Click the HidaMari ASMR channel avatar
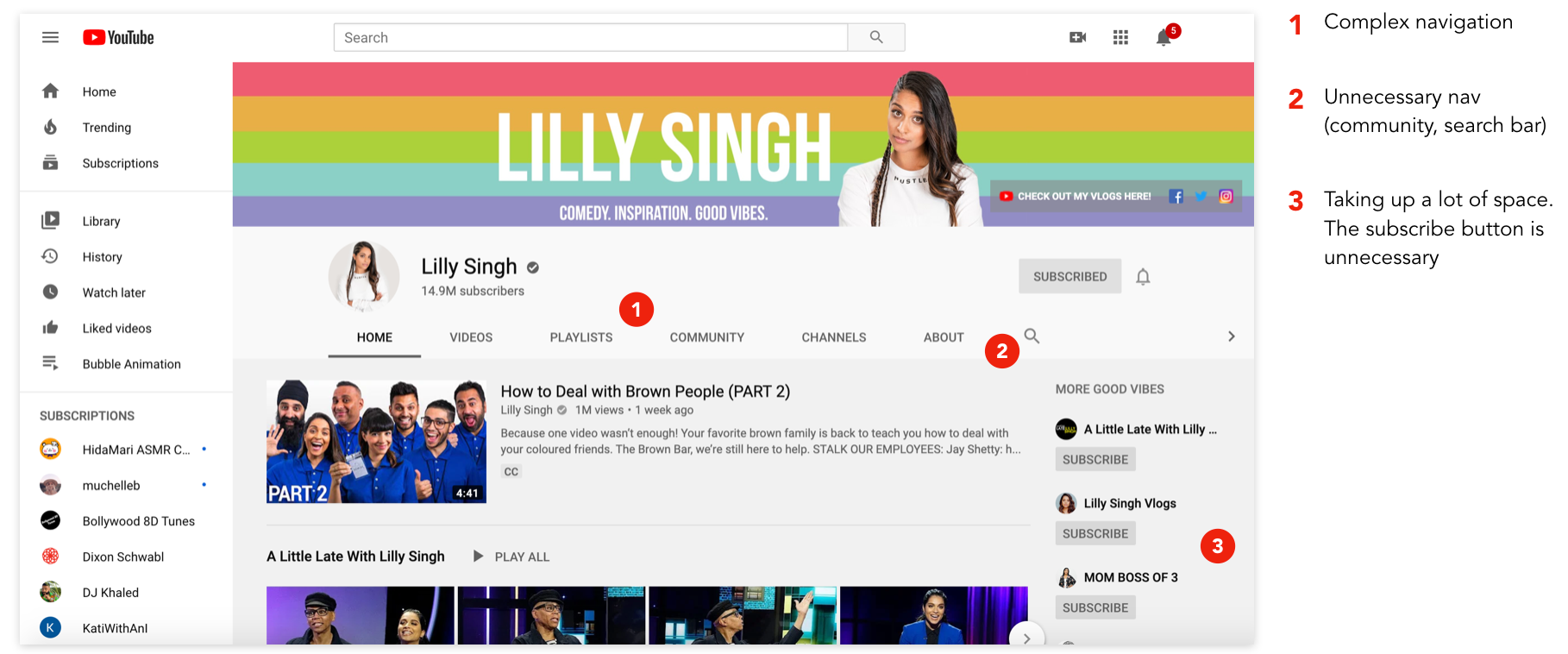 [x=50, y=450]
